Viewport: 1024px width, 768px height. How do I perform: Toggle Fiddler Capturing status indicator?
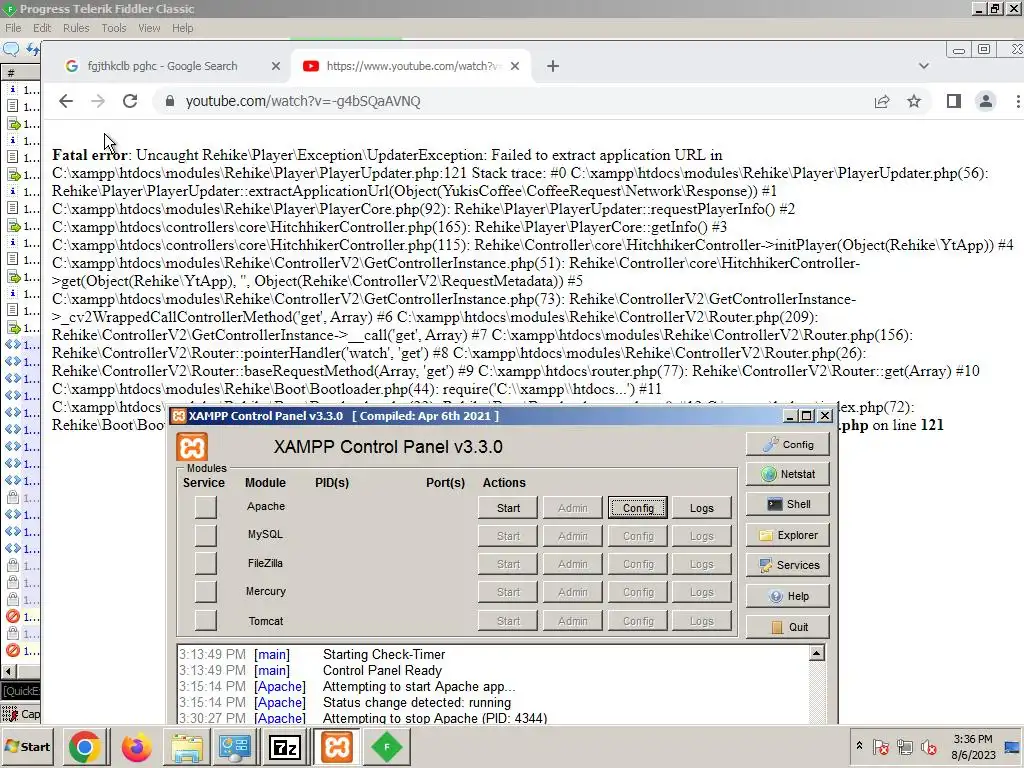click(x=20, y=714)
